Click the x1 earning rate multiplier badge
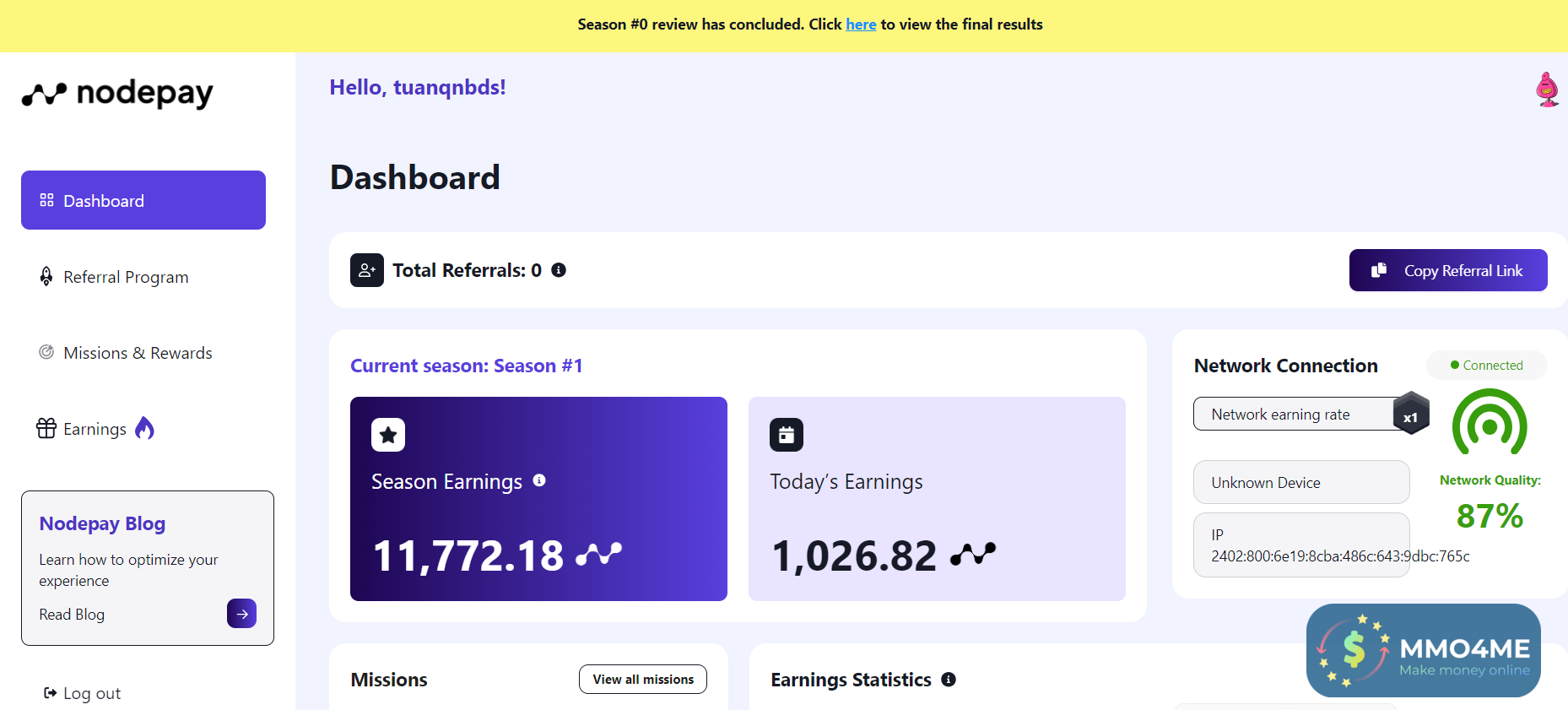The height and width of the screenshot is (710, 1568). coord(1410,415)
